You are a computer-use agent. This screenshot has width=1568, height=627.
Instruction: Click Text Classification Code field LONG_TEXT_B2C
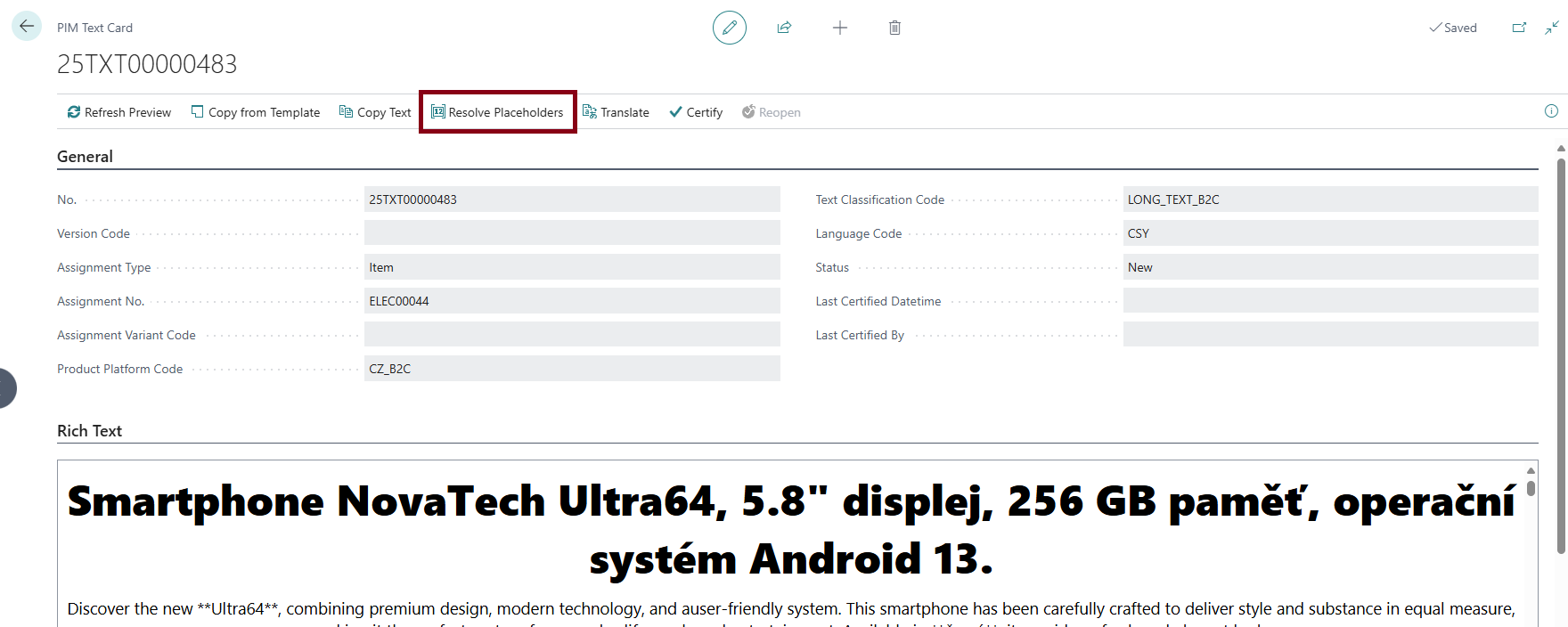coord(1330,199)
